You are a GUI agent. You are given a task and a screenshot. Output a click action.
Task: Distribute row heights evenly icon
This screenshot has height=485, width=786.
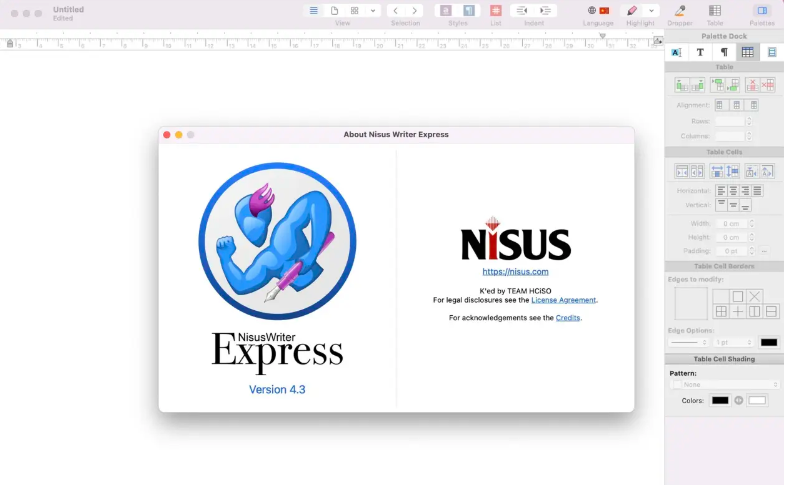pyautogui.click(x=732, y=172)
